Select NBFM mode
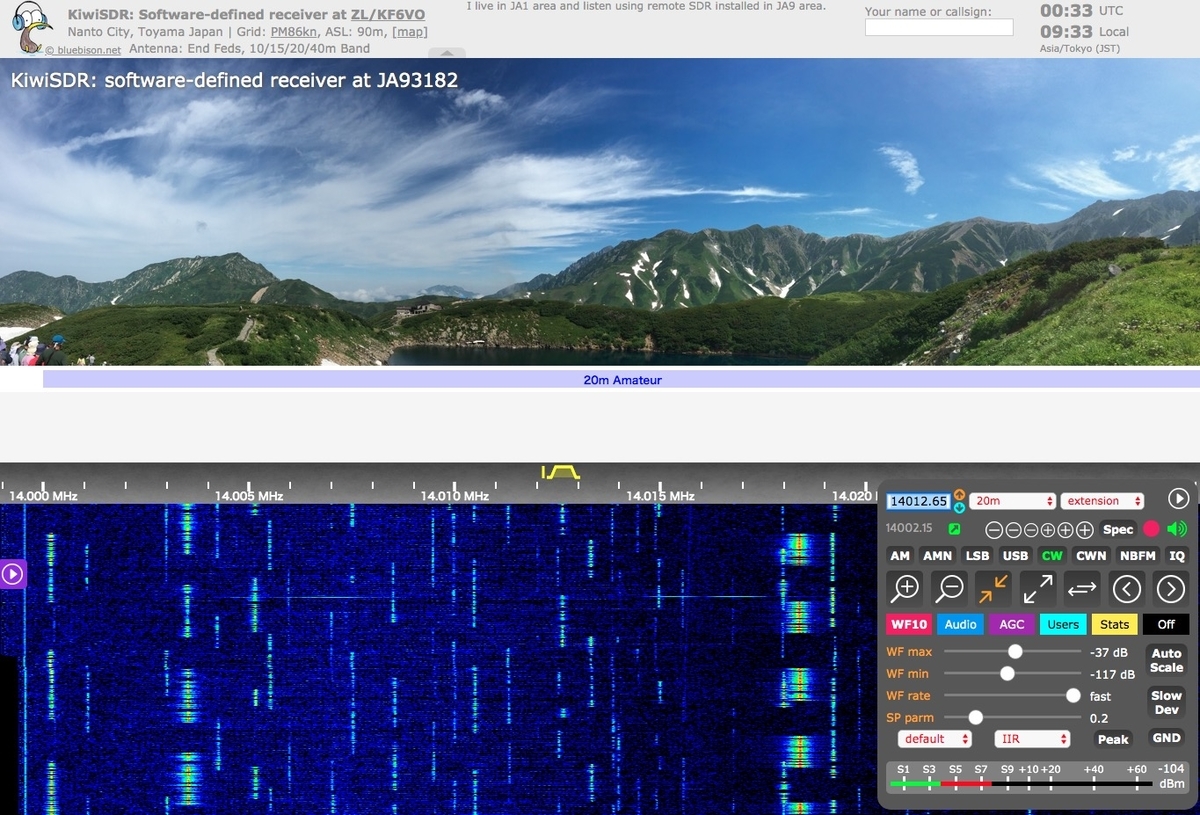 tap(1138, 556)
